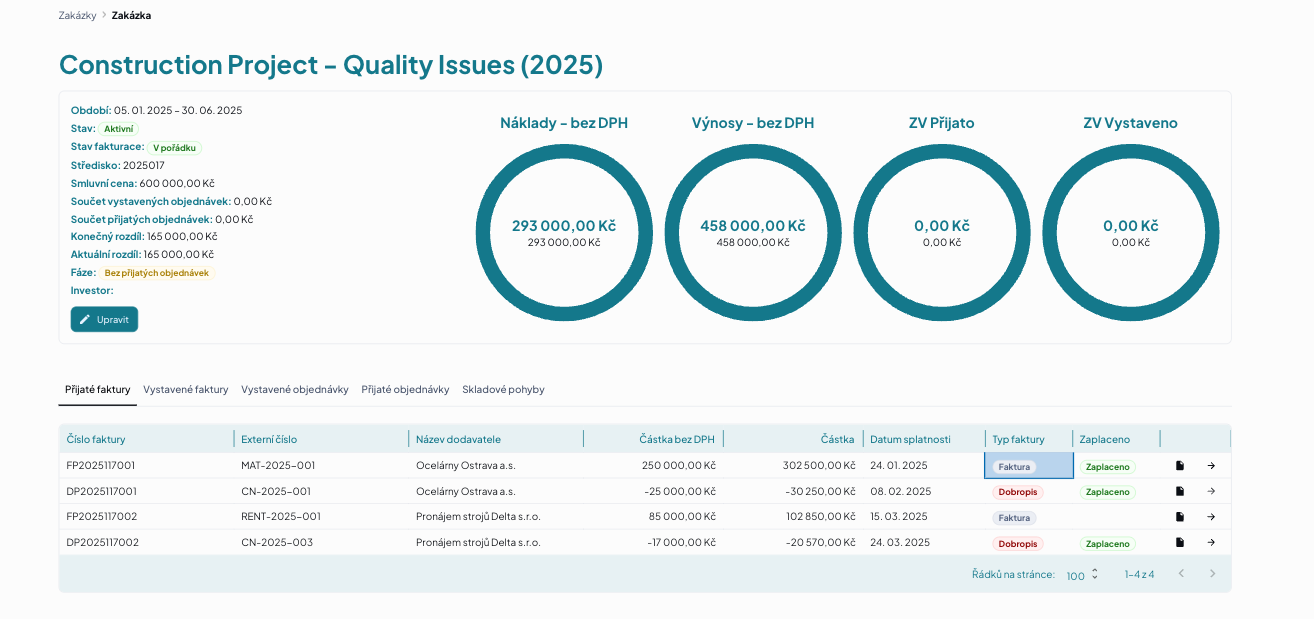Open document icon for invoice FP2025117001

click(x=1180, y=466)
